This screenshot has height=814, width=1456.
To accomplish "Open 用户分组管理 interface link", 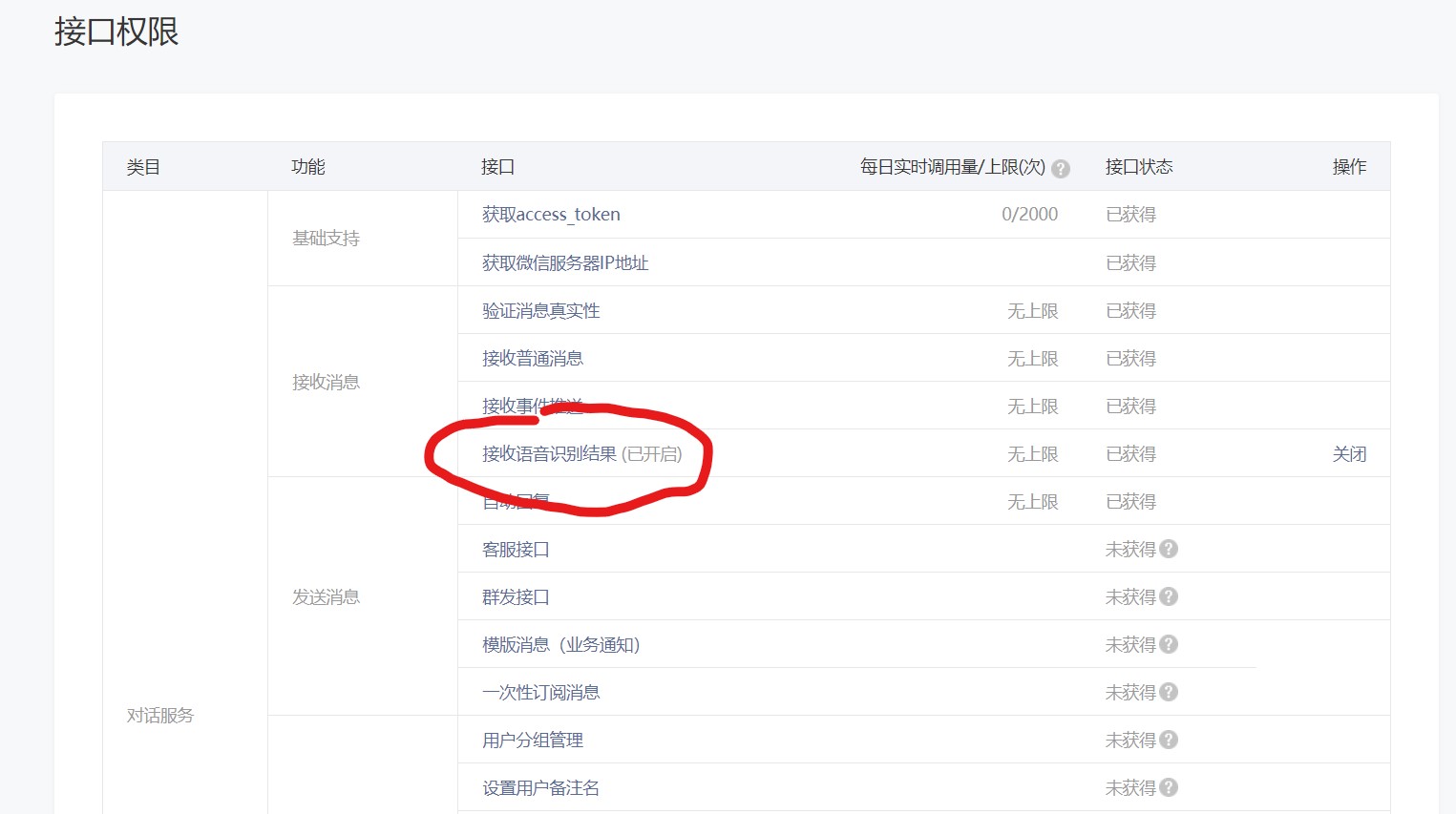I will 532,741.
